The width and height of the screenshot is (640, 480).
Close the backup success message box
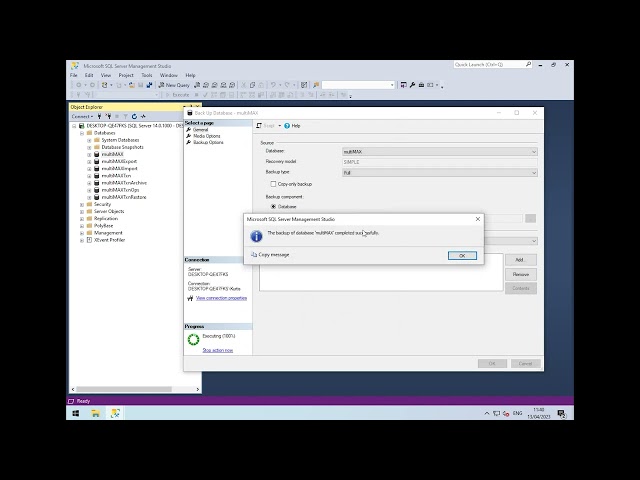point(478,219)
